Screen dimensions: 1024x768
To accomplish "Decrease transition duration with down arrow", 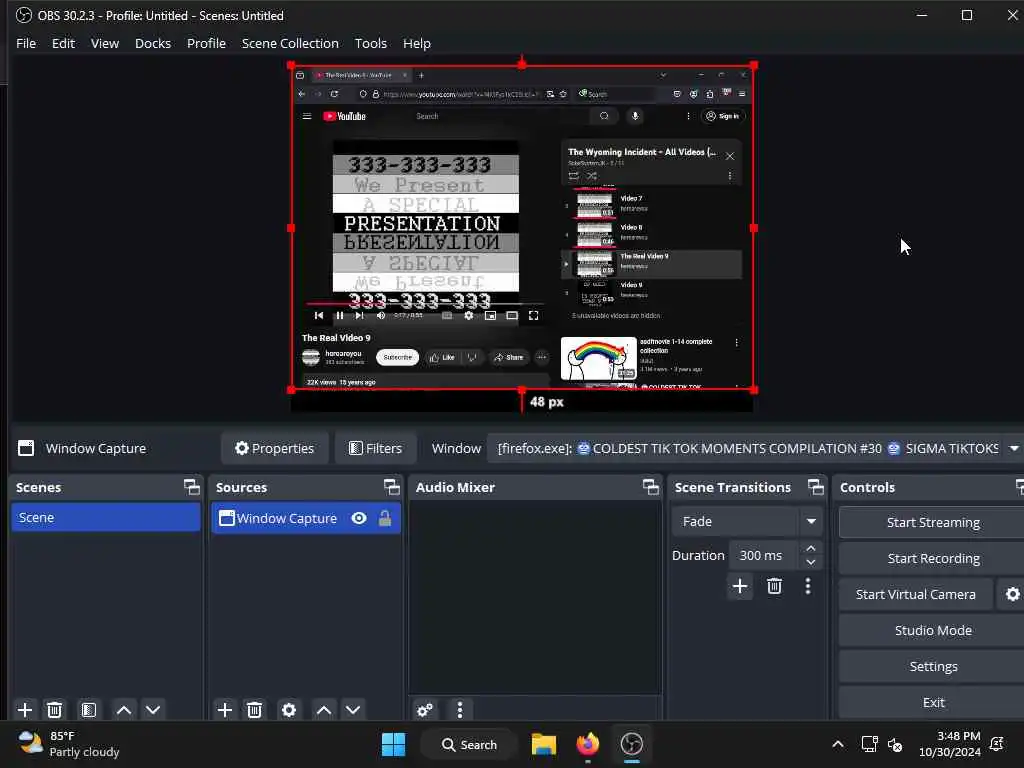I will click(810, 562).
